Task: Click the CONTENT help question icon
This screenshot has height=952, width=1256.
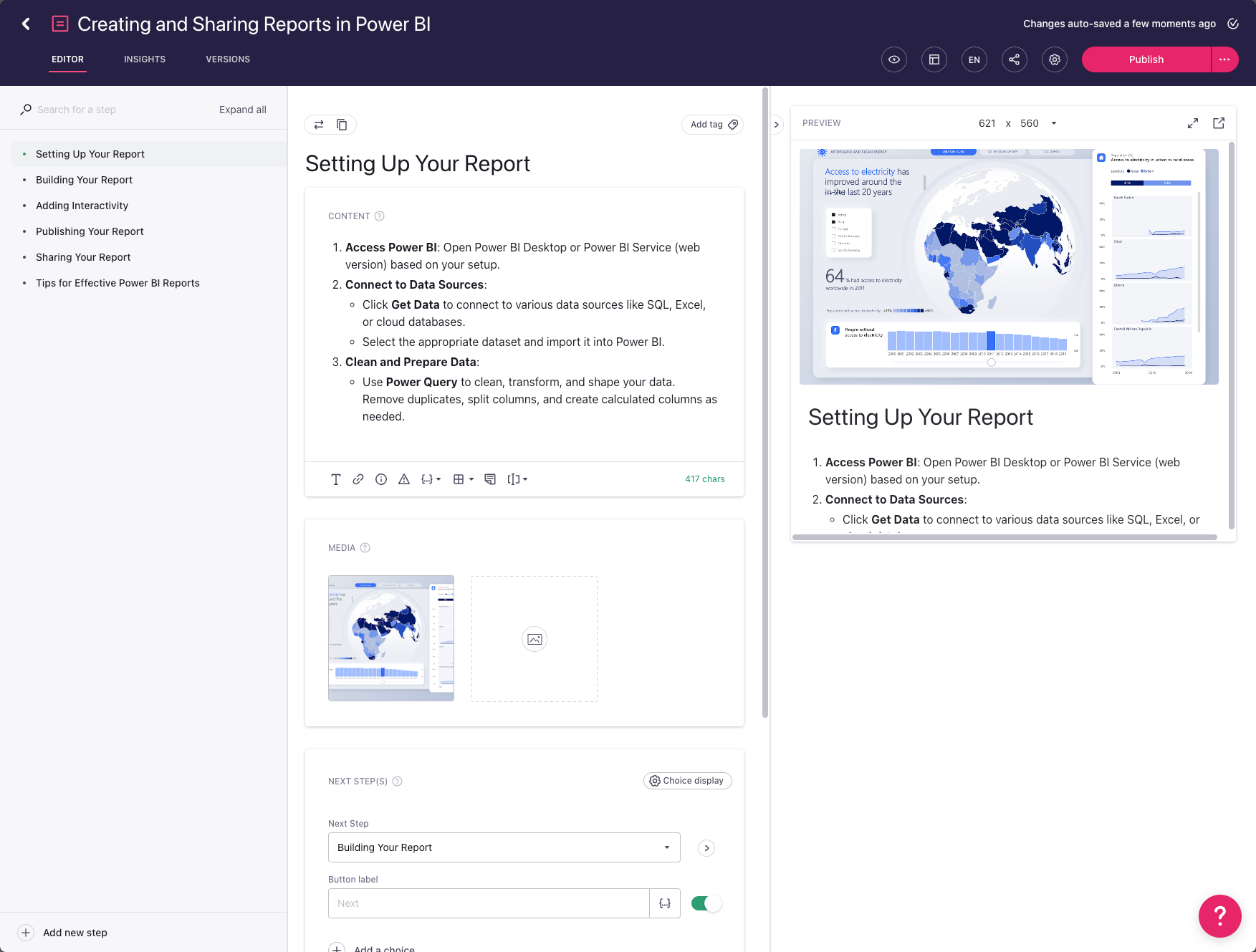Action: (x=380, y=216)
